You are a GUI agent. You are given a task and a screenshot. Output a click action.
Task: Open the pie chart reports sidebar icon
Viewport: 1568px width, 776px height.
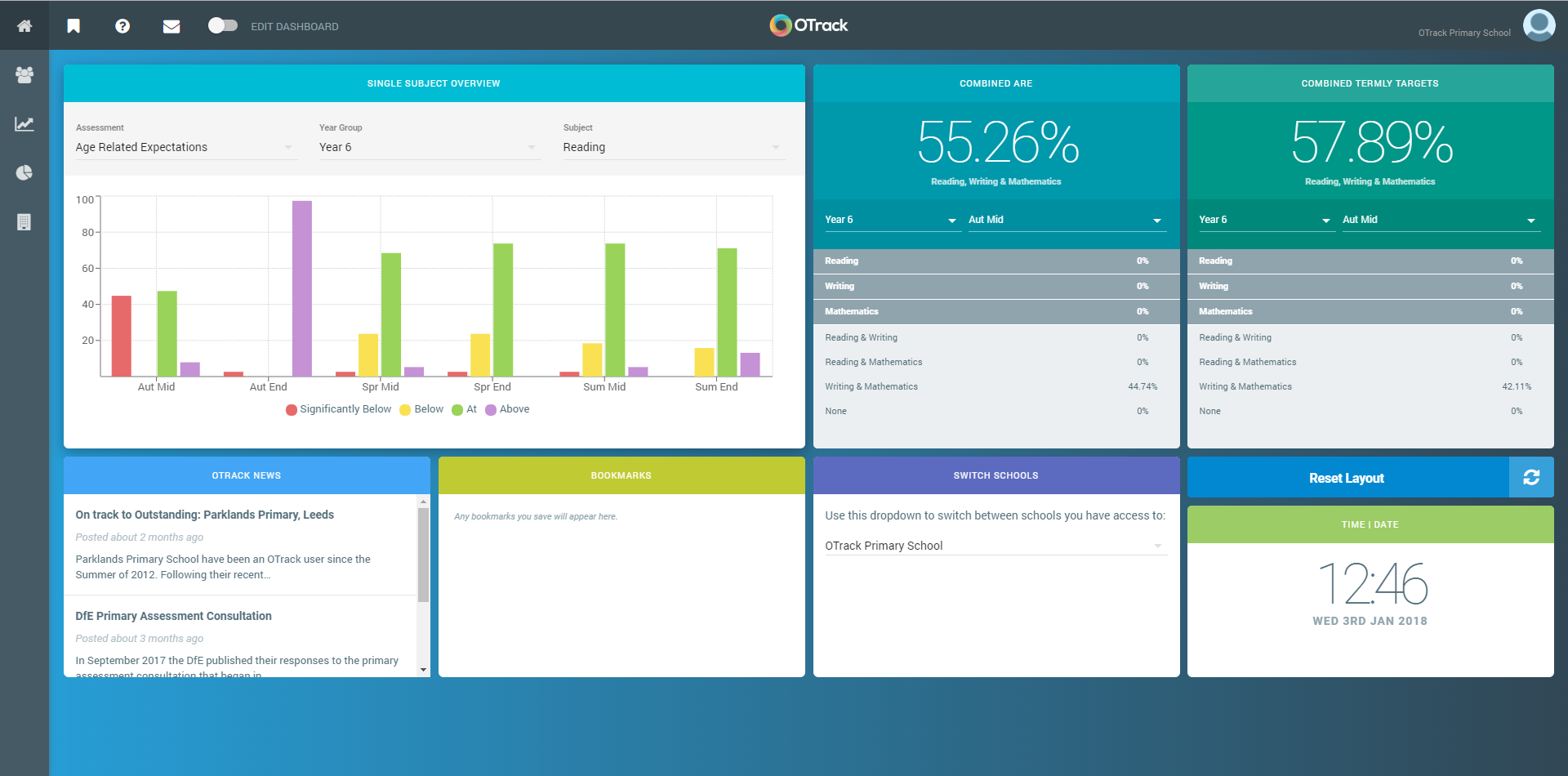click(24, 173)
